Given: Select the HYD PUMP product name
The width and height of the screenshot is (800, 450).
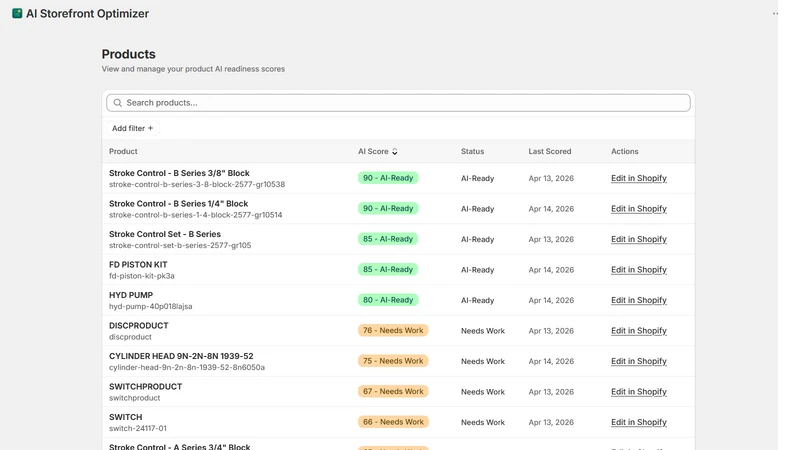Looking at the screenshot, I should [x=131, y=295].
